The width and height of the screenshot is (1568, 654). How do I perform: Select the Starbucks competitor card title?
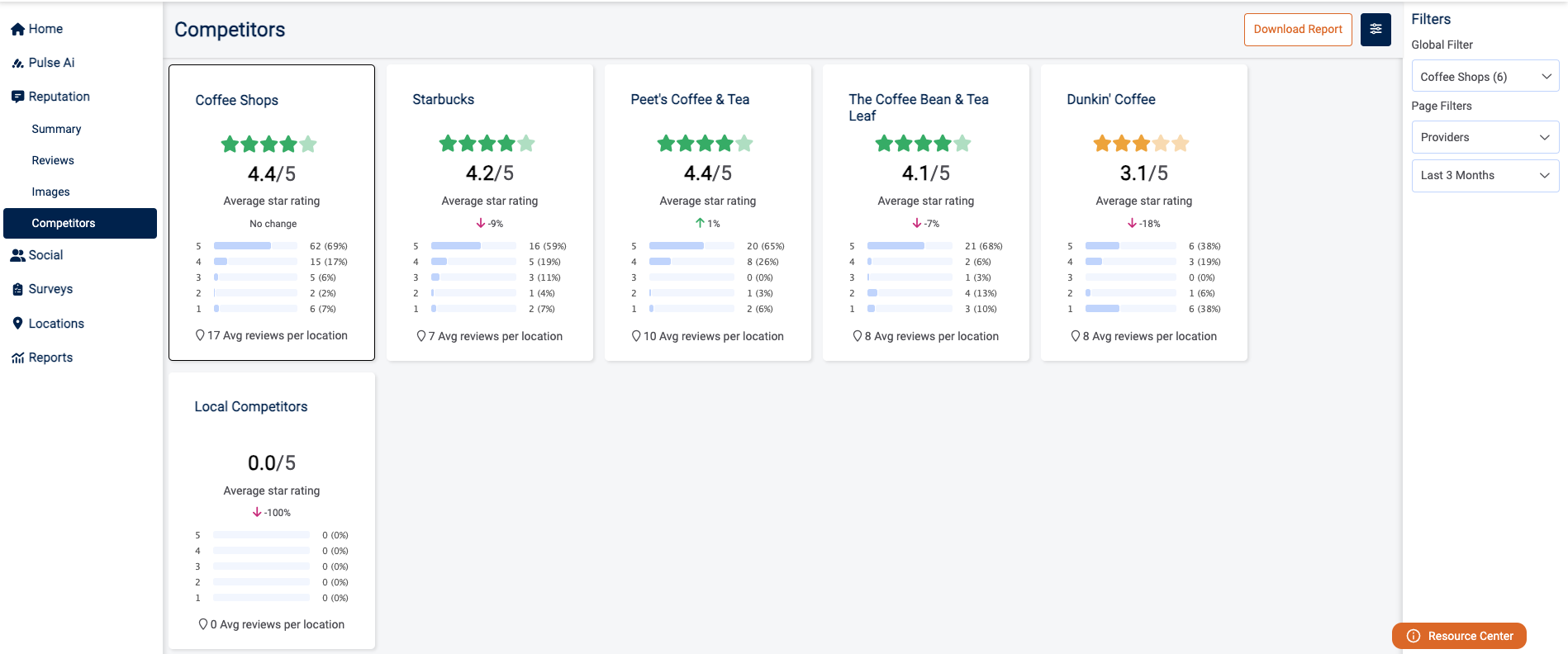(x=444, y=99)
